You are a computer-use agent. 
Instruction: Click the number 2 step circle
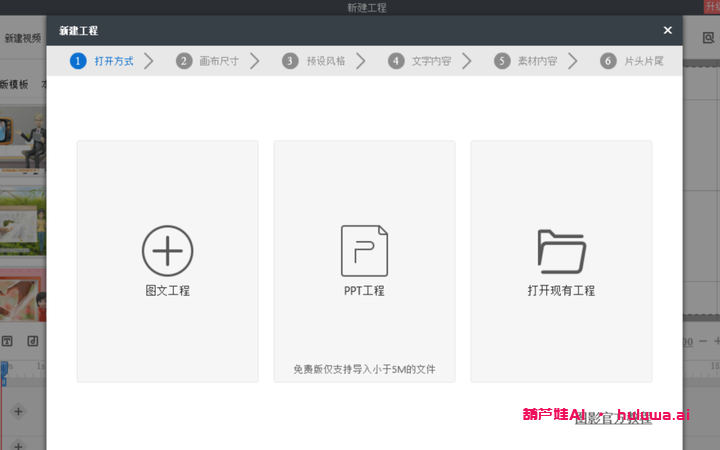click(x=184, y=61)
